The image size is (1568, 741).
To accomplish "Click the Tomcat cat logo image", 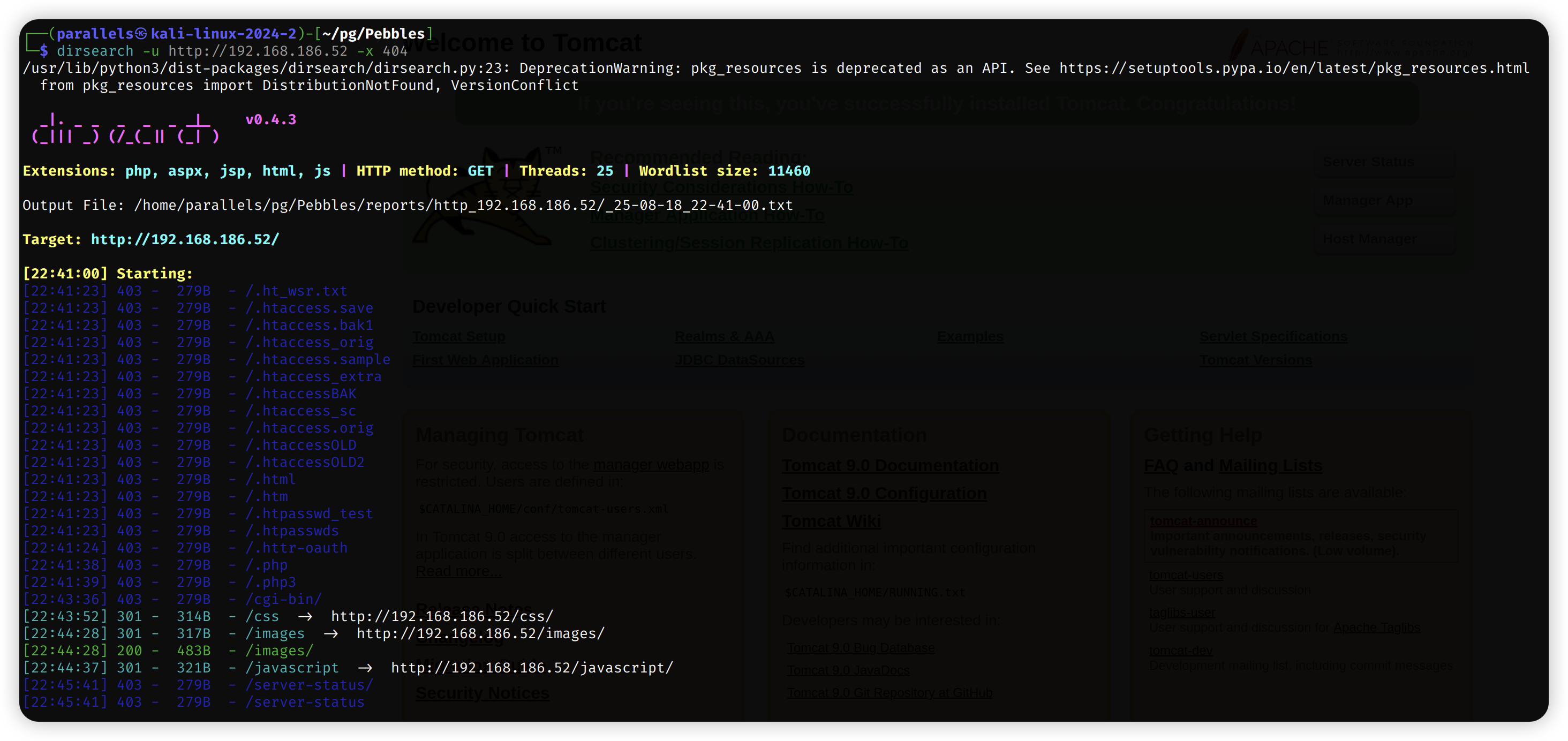I will point(487,195).
